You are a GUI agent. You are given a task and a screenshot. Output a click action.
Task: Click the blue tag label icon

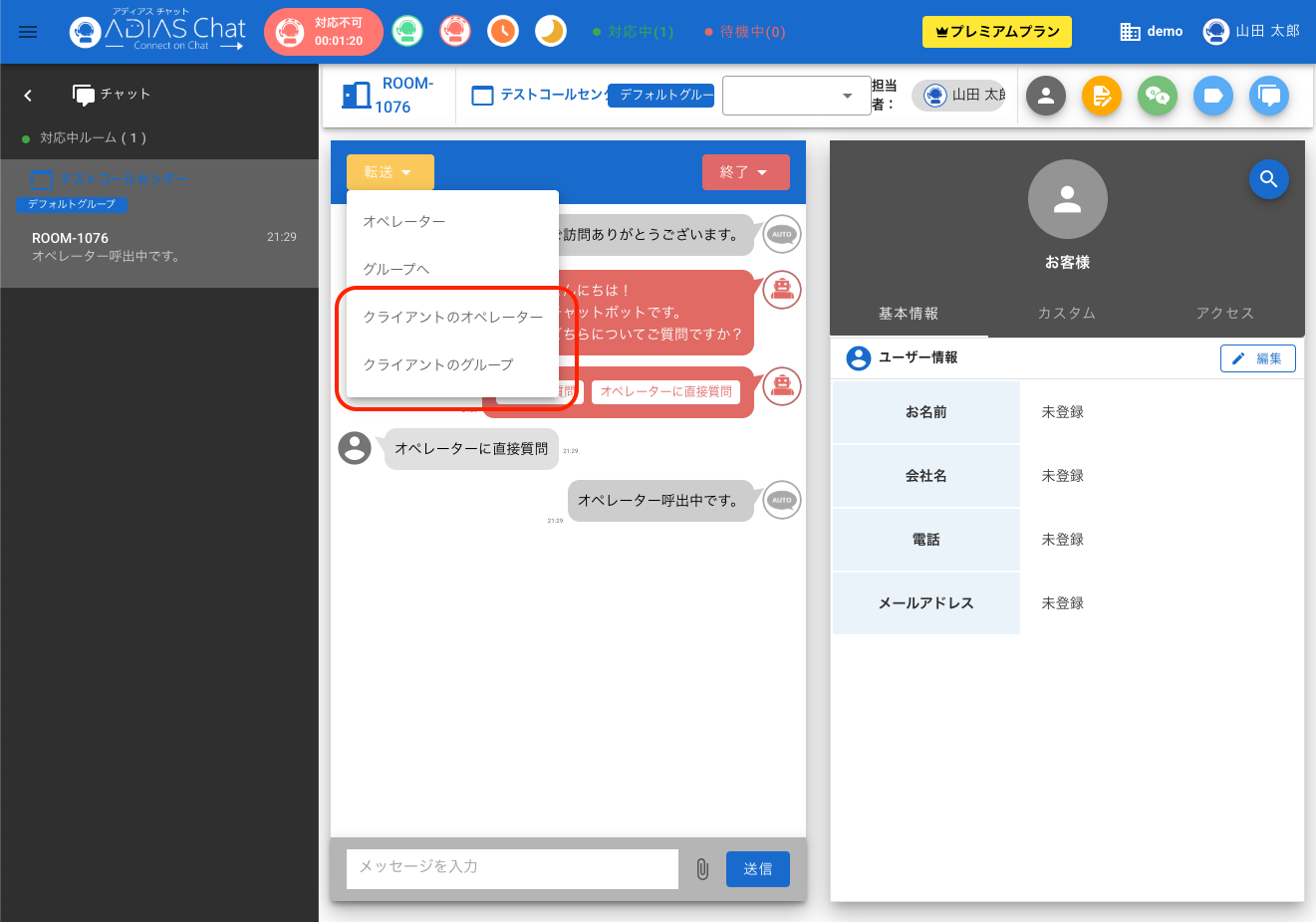(x=1213, y=96)
